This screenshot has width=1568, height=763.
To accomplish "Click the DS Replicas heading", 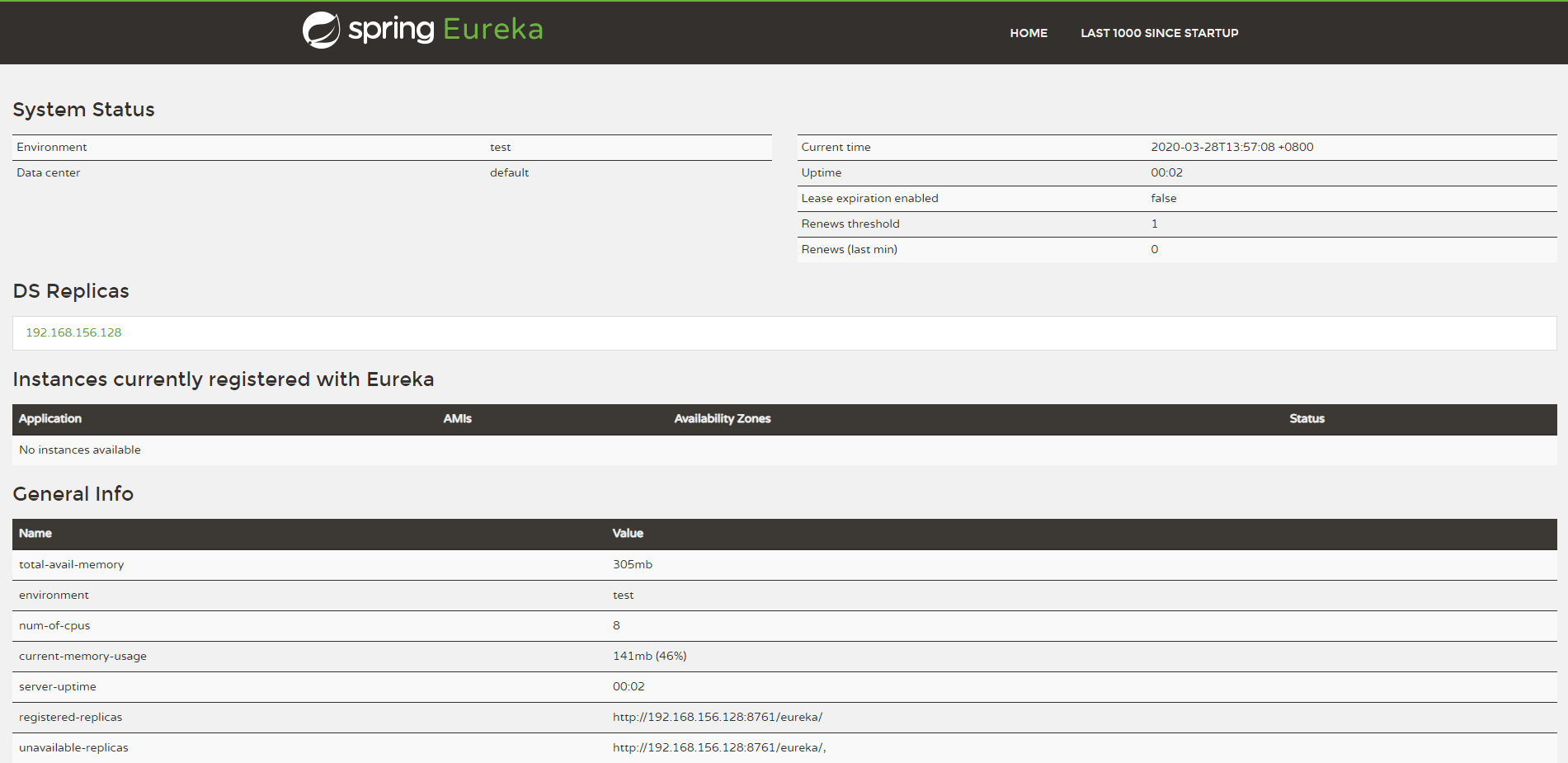I will pyautogui.click(x=71, y=291).
